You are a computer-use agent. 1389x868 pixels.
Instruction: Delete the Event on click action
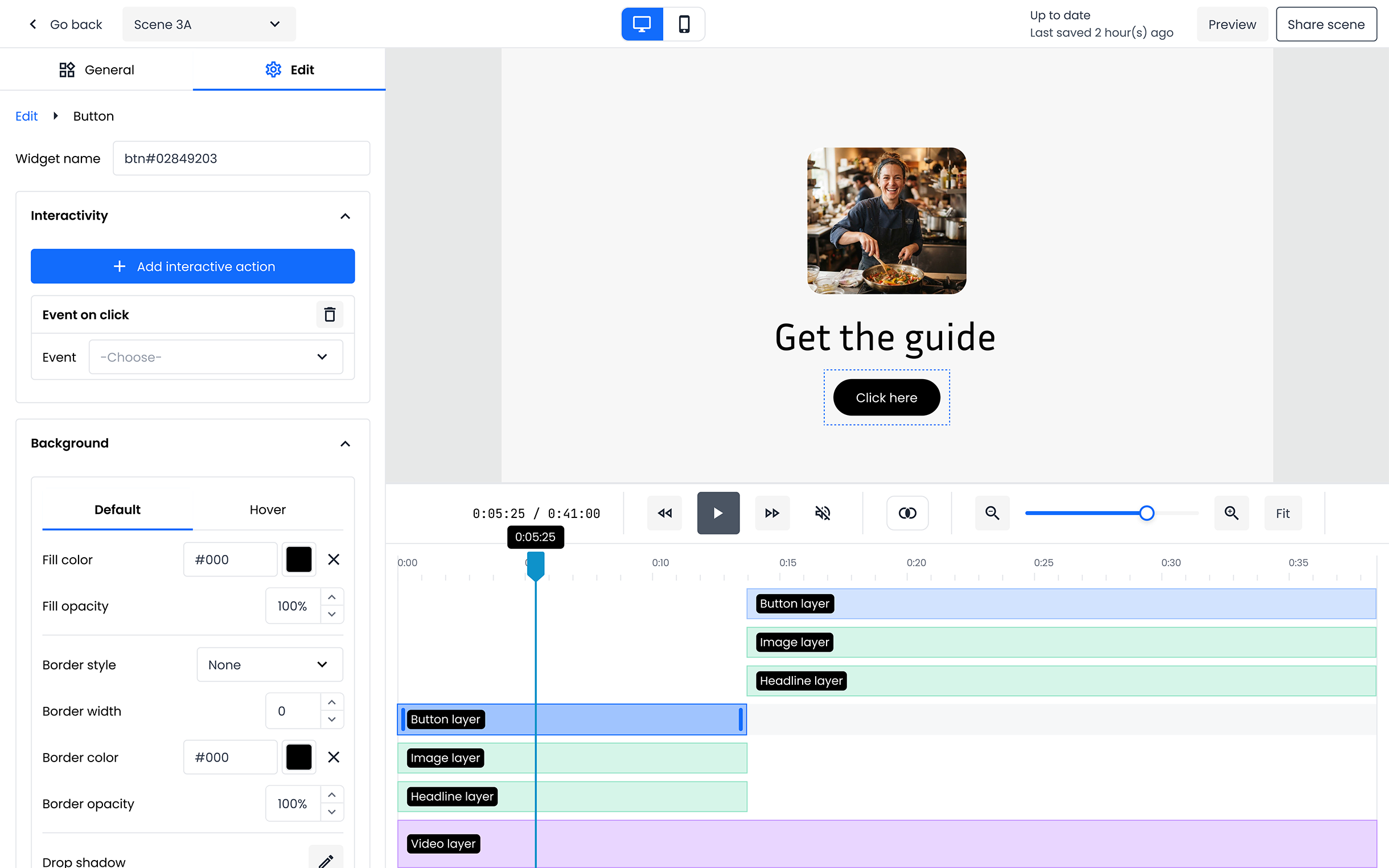point(330,315)
